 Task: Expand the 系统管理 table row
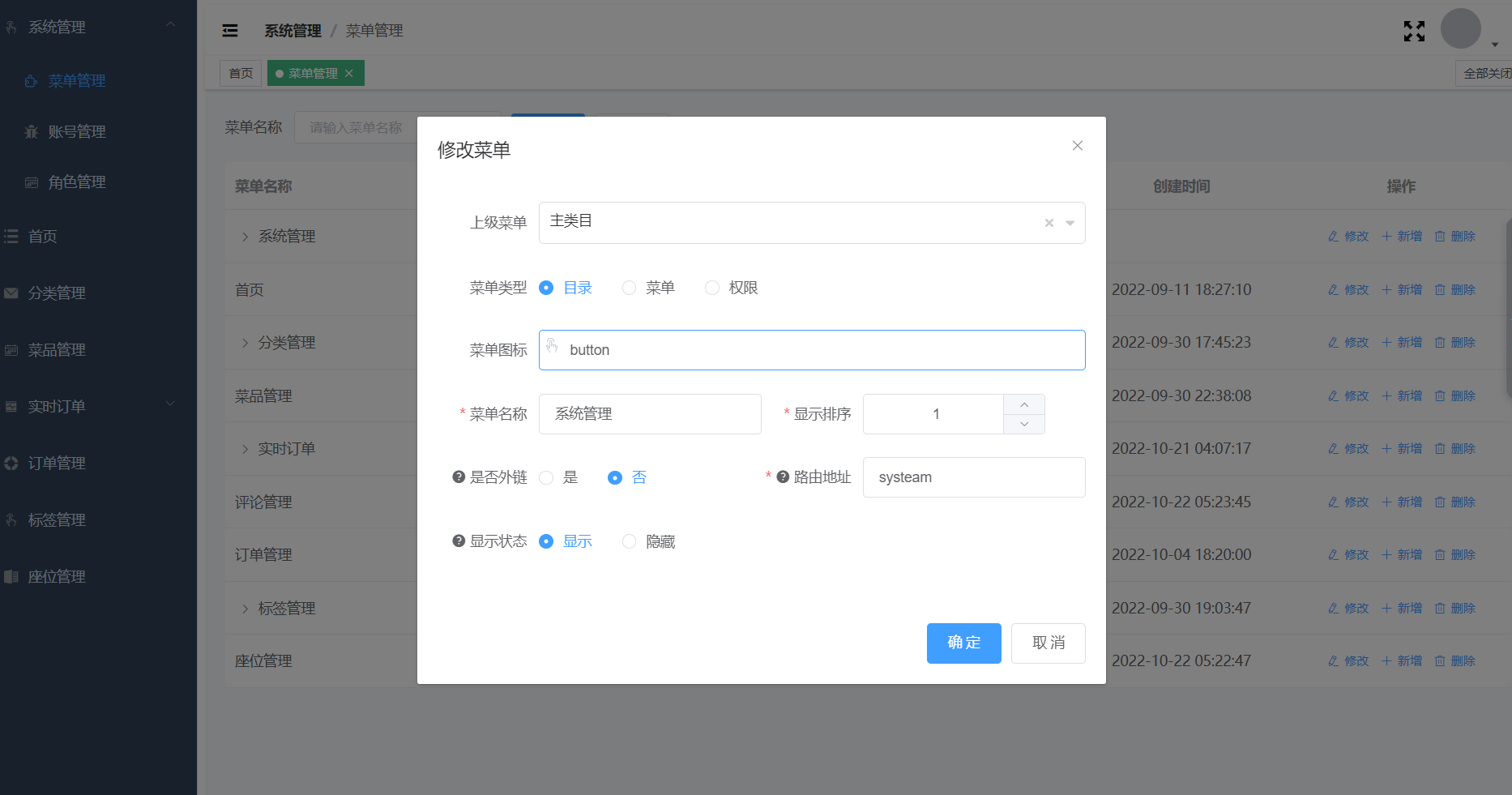click(x=245, y=237)
